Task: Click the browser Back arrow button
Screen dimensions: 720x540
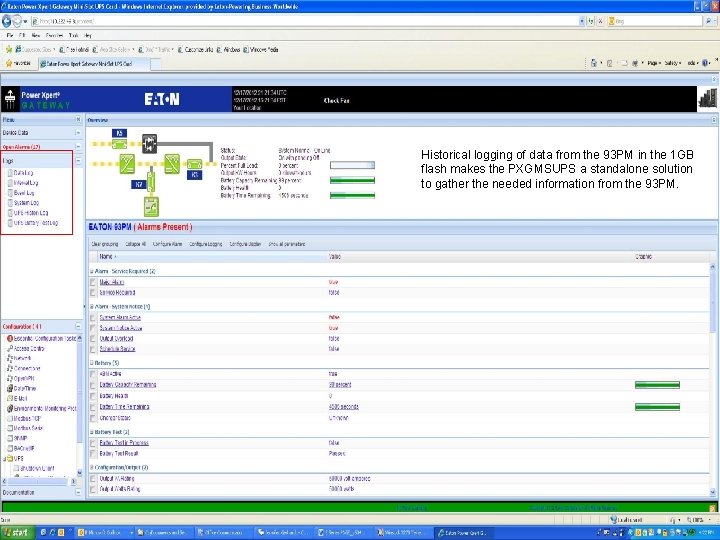Action: 6,21
